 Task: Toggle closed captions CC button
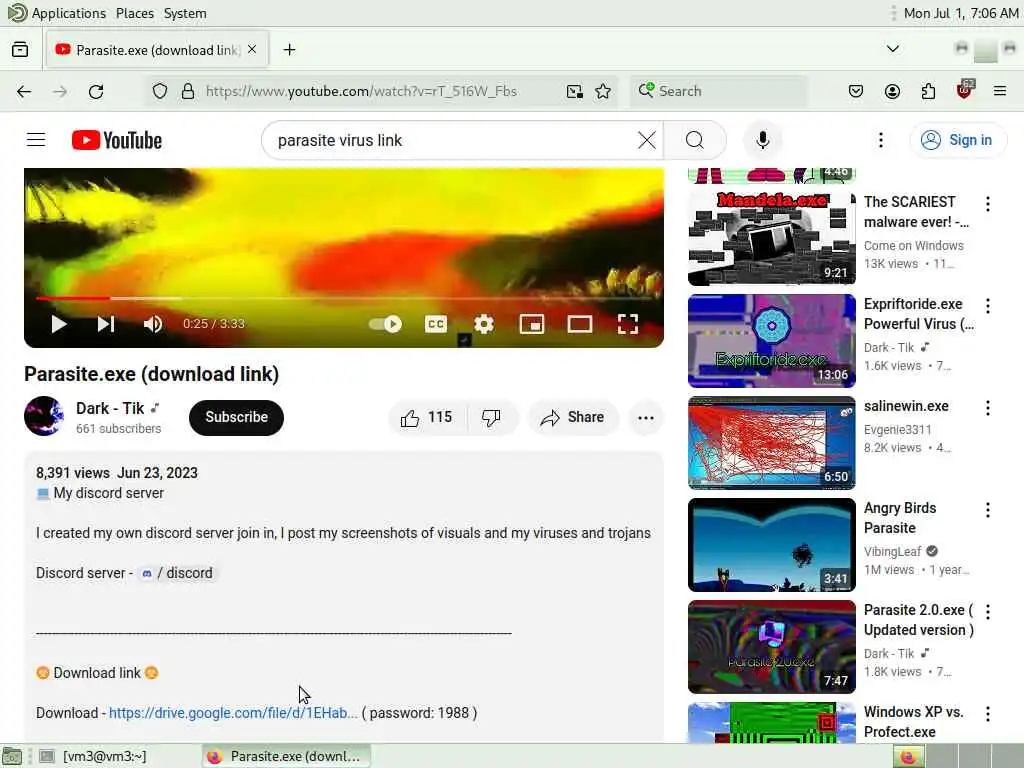click(436, 324)
